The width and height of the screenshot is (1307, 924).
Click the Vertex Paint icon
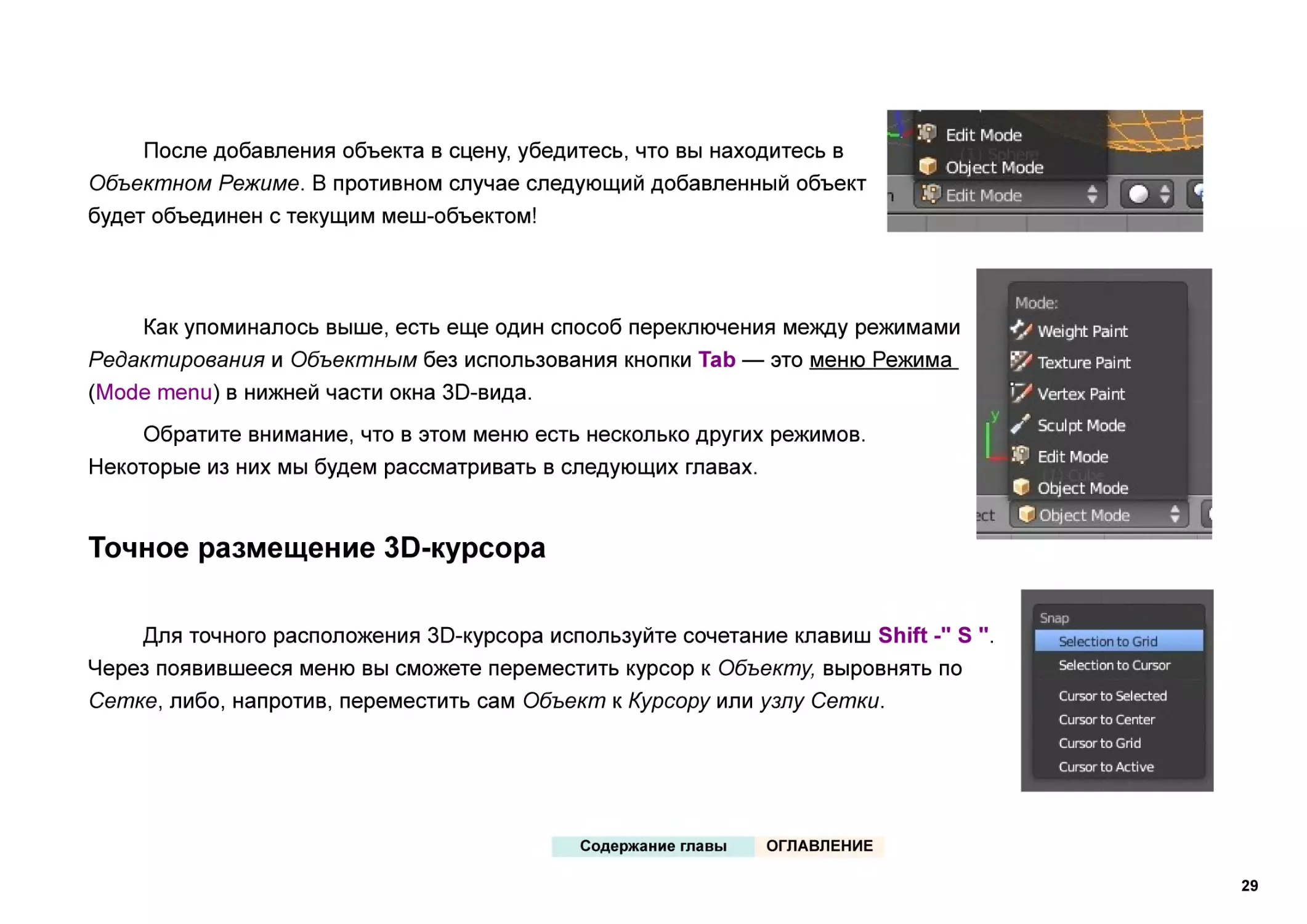[1020, 392]
